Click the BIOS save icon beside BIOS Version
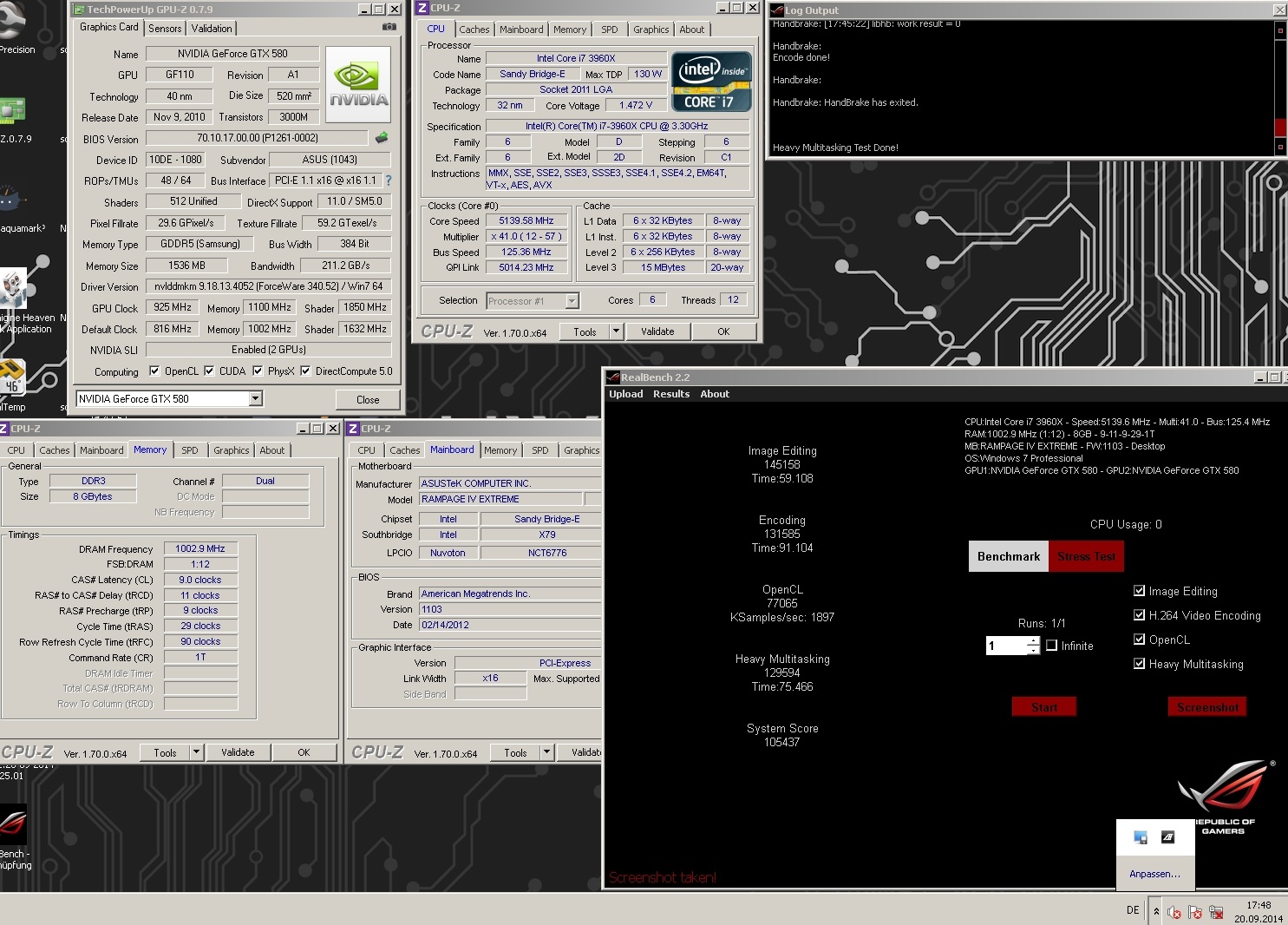 click(x=381, y=137)
